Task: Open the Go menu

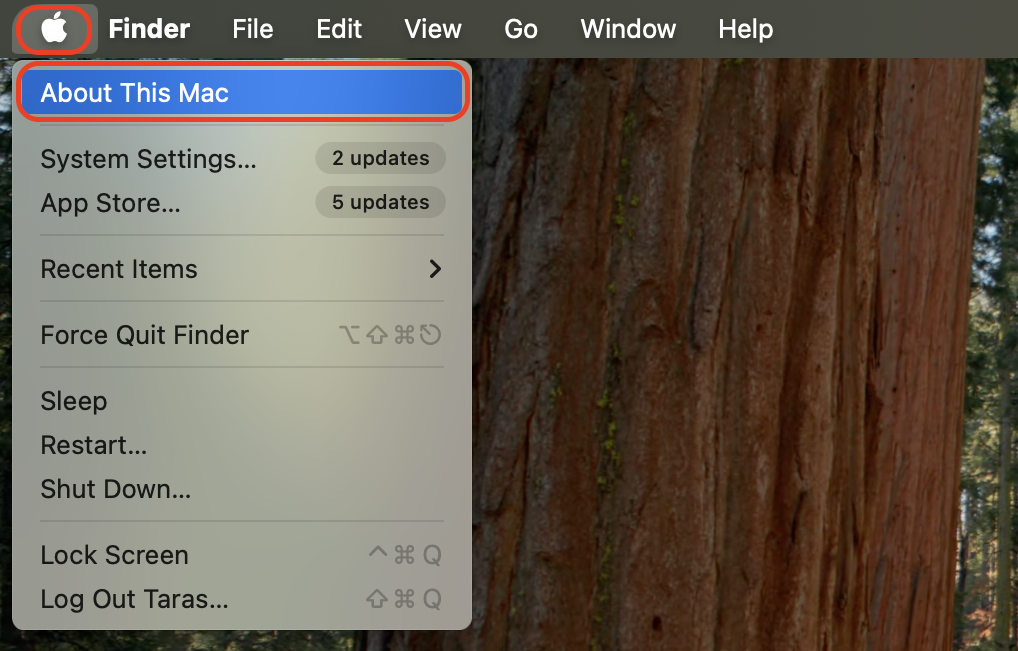Action: [520, 29]
